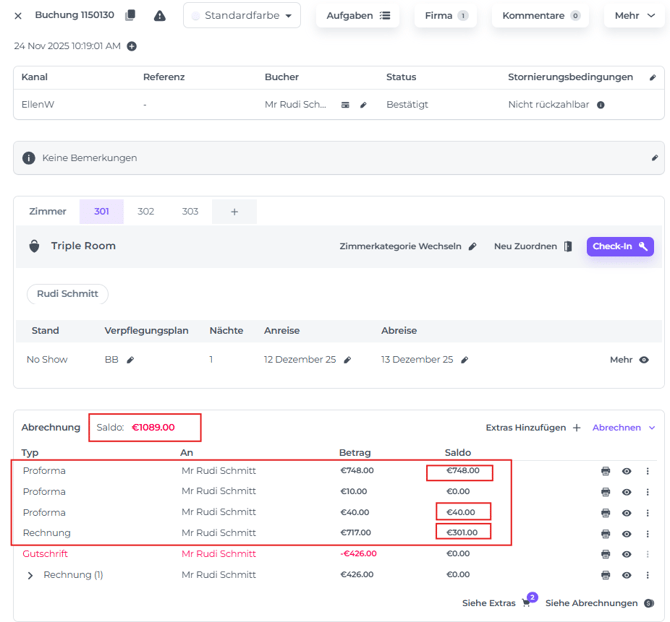The image size is (670, 622).
Task: Open the Standardfarbe color dropdown
Action: (242, 16)
